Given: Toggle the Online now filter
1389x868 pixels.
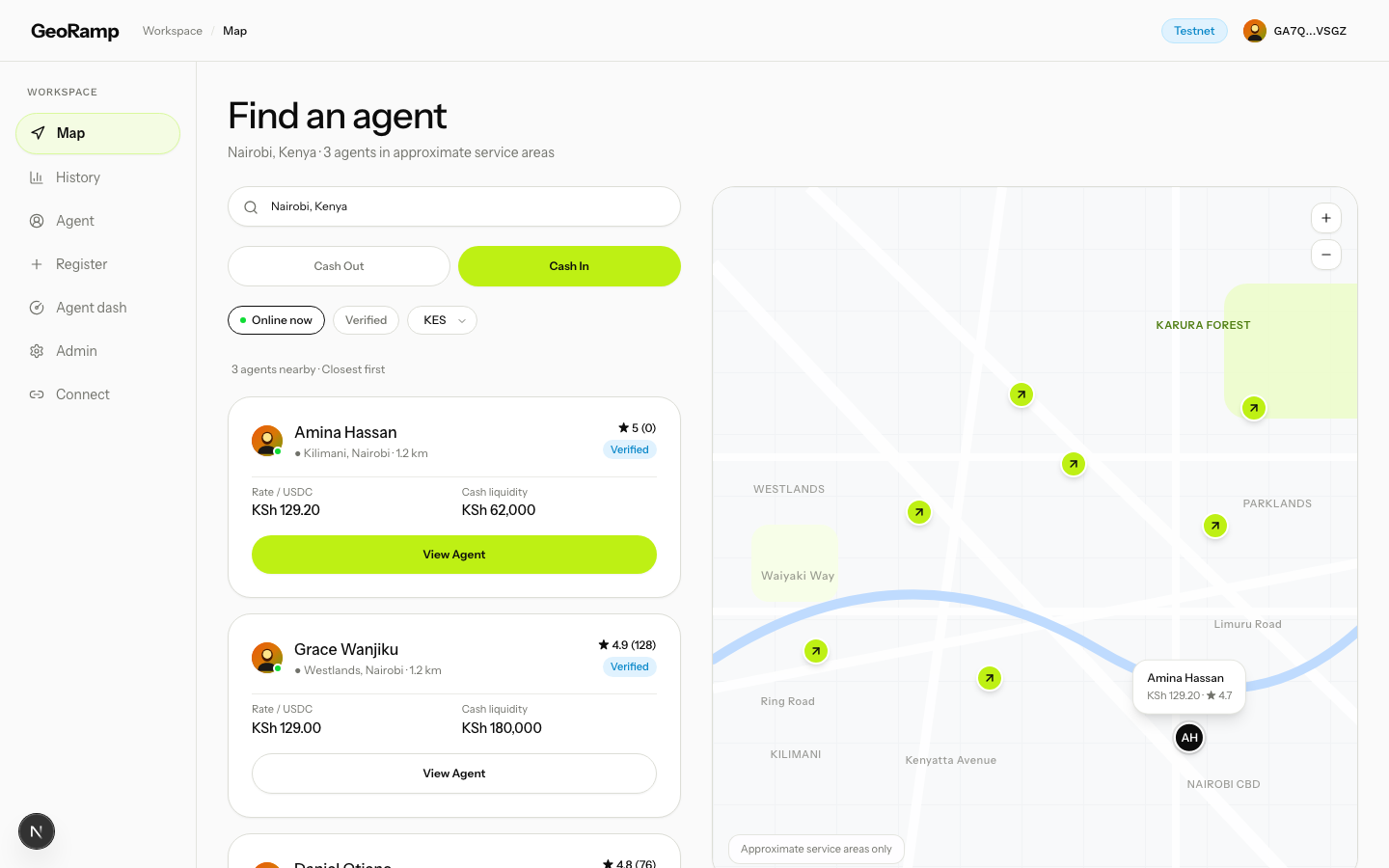Looking at the screenshot, I should (276, 320).
